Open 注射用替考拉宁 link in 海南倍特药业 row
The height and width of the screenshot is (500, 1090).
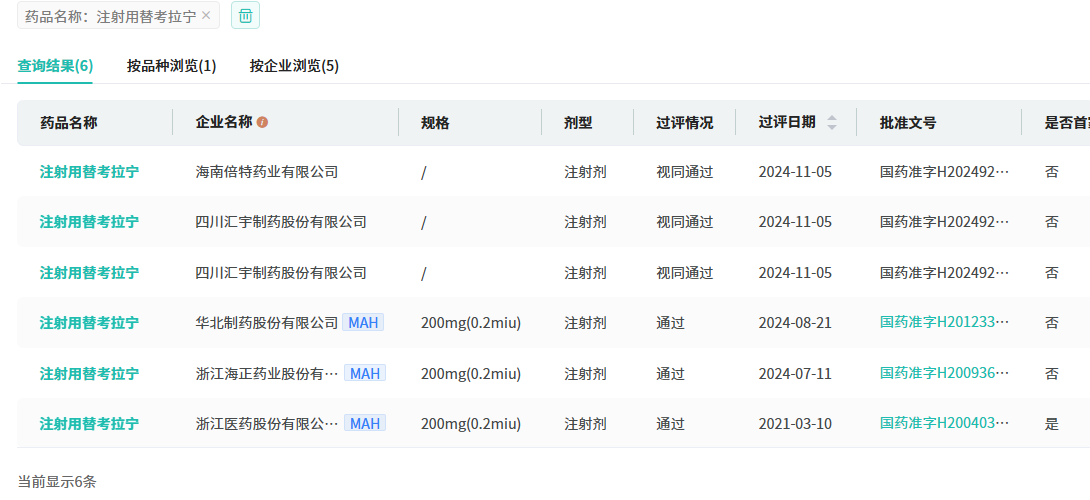(x=89, y=172)
